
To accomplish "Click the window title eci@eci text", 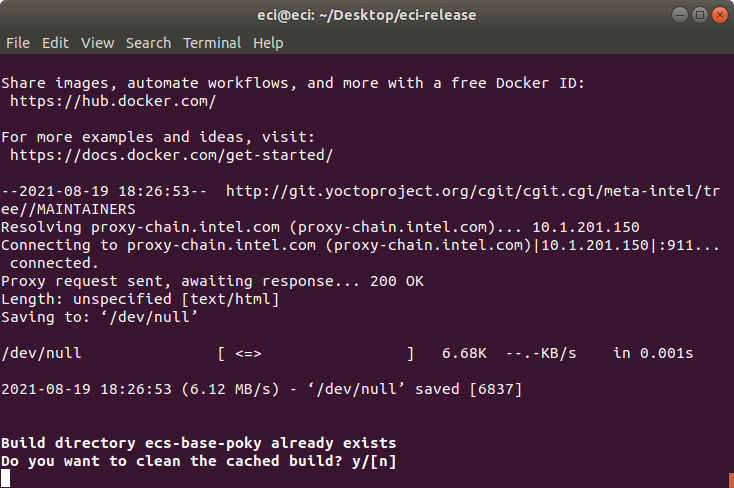I will coord(367,15).
